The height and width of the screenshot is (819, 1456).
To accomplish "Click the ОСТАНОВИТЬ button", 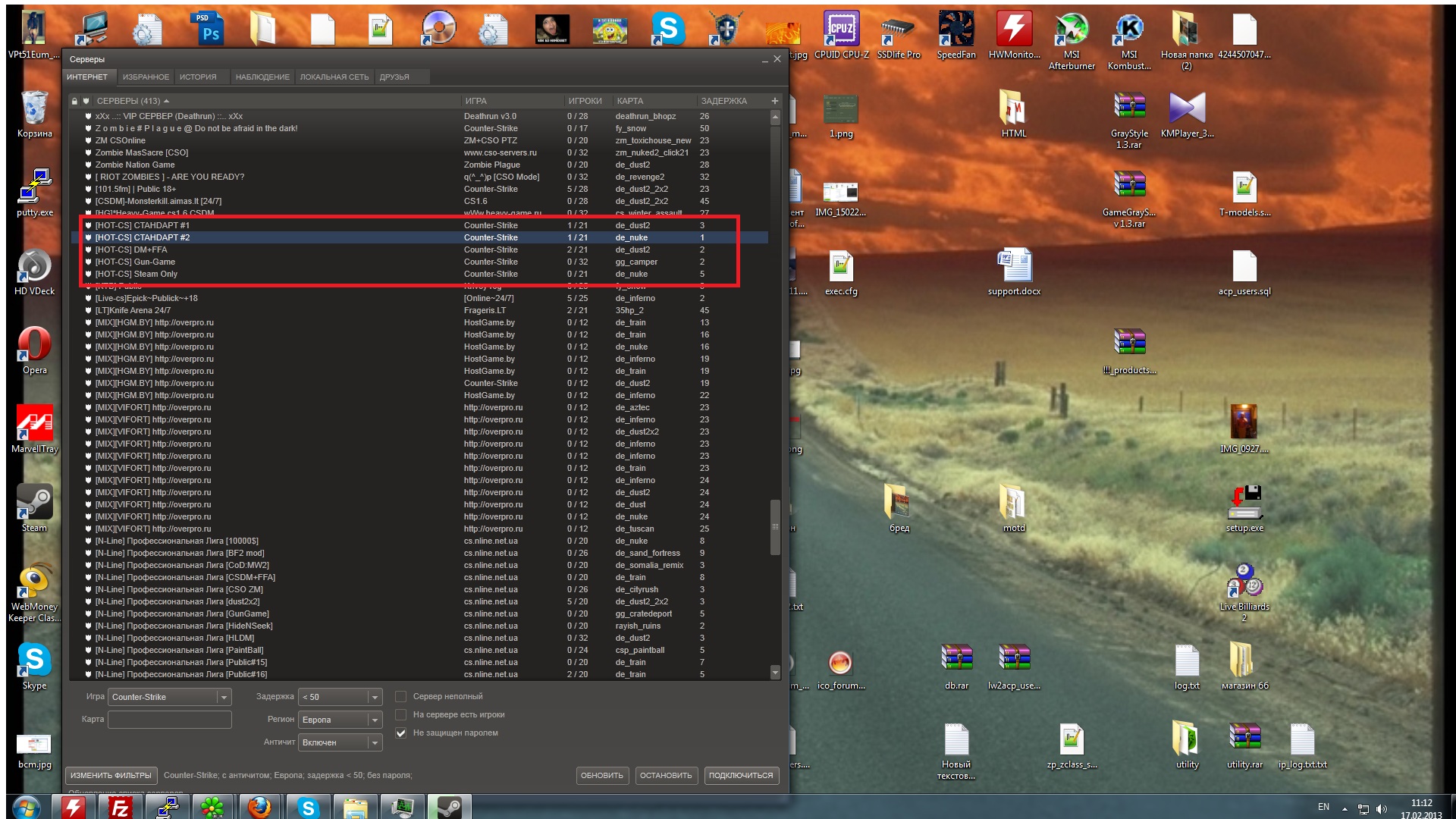I will pyautogui.click(x=666, y=775).
